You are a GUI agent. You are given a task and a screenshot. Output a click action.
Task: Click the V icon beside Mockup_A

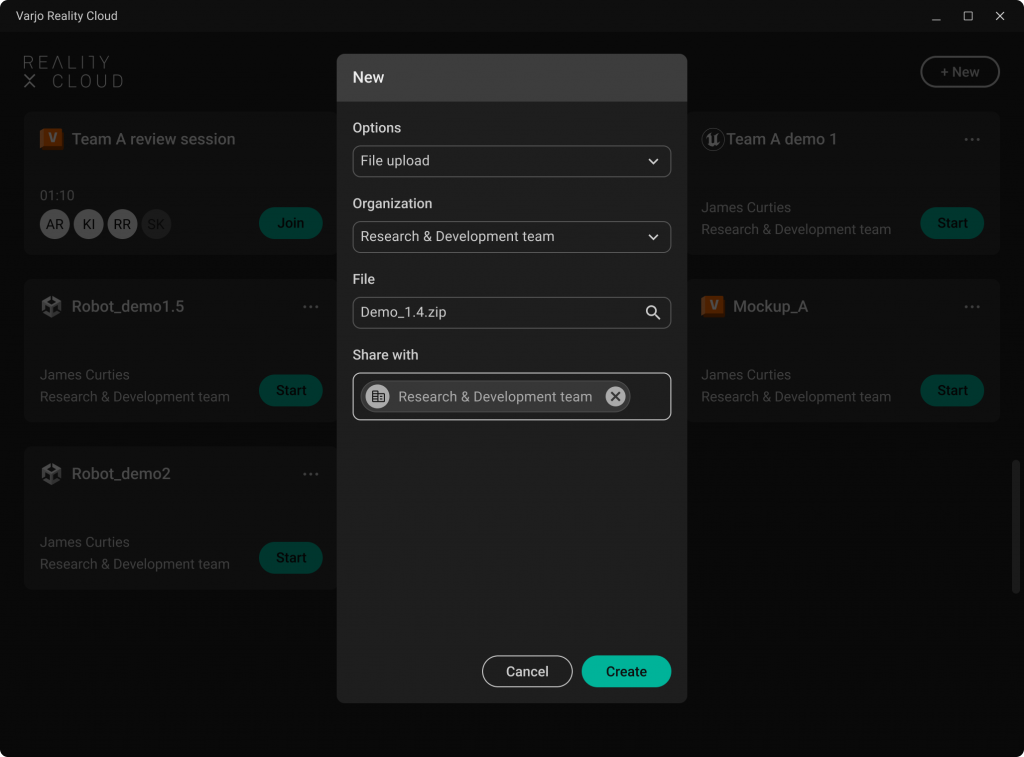click(x=712, y=307)
